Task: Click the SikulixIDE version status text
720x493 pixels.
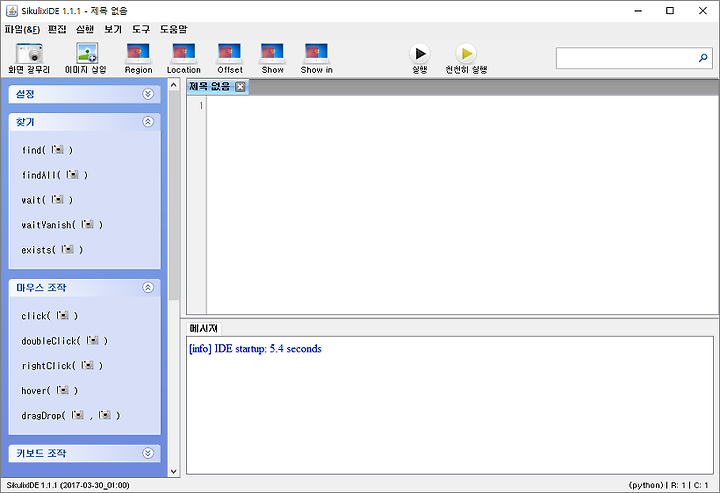Action: [x=68, y=485]
